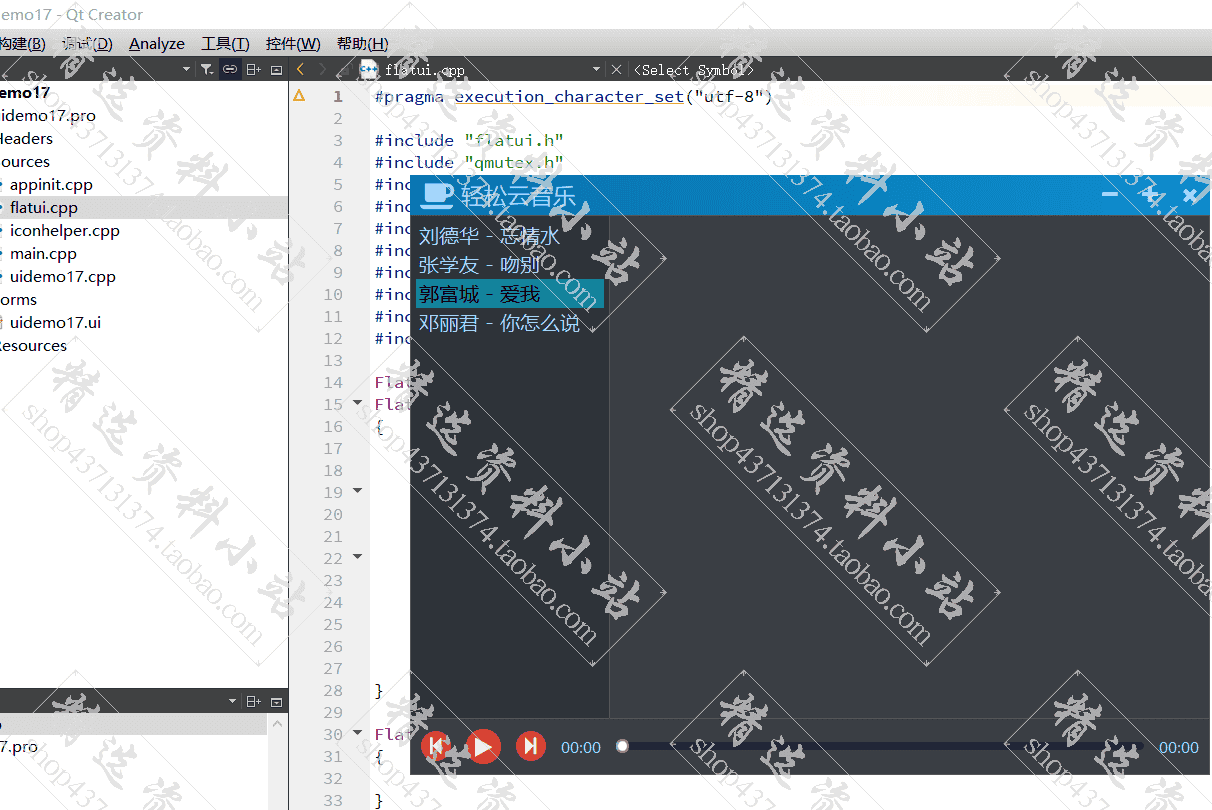Click the split icon in lower side pane toolbar
Image resolution: width=1212 pixels, height=810 pixels.
pyautogui.click(x=254, y=701)
